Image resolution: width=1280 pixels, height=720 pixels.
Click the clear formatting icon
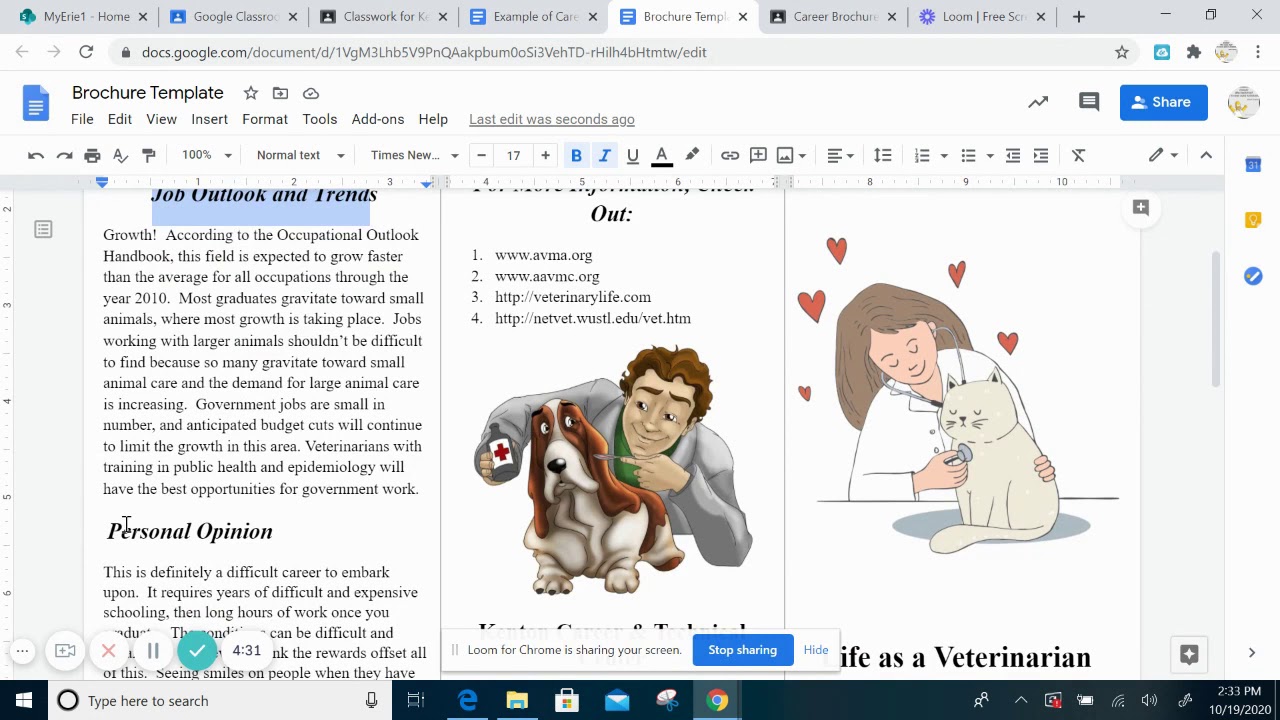coord(1078,155)
